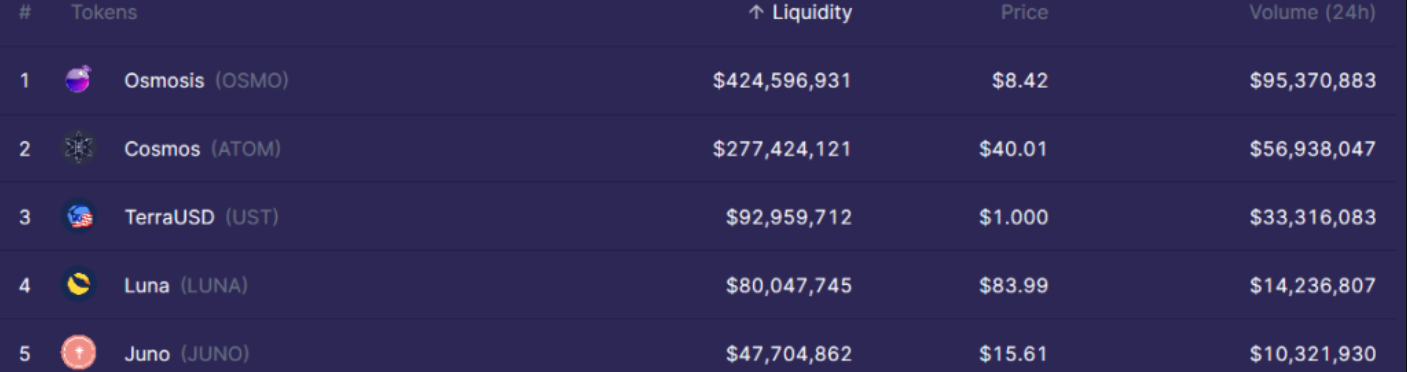Click the Cosmos ATOM token icon

click(x=78, y=148)
